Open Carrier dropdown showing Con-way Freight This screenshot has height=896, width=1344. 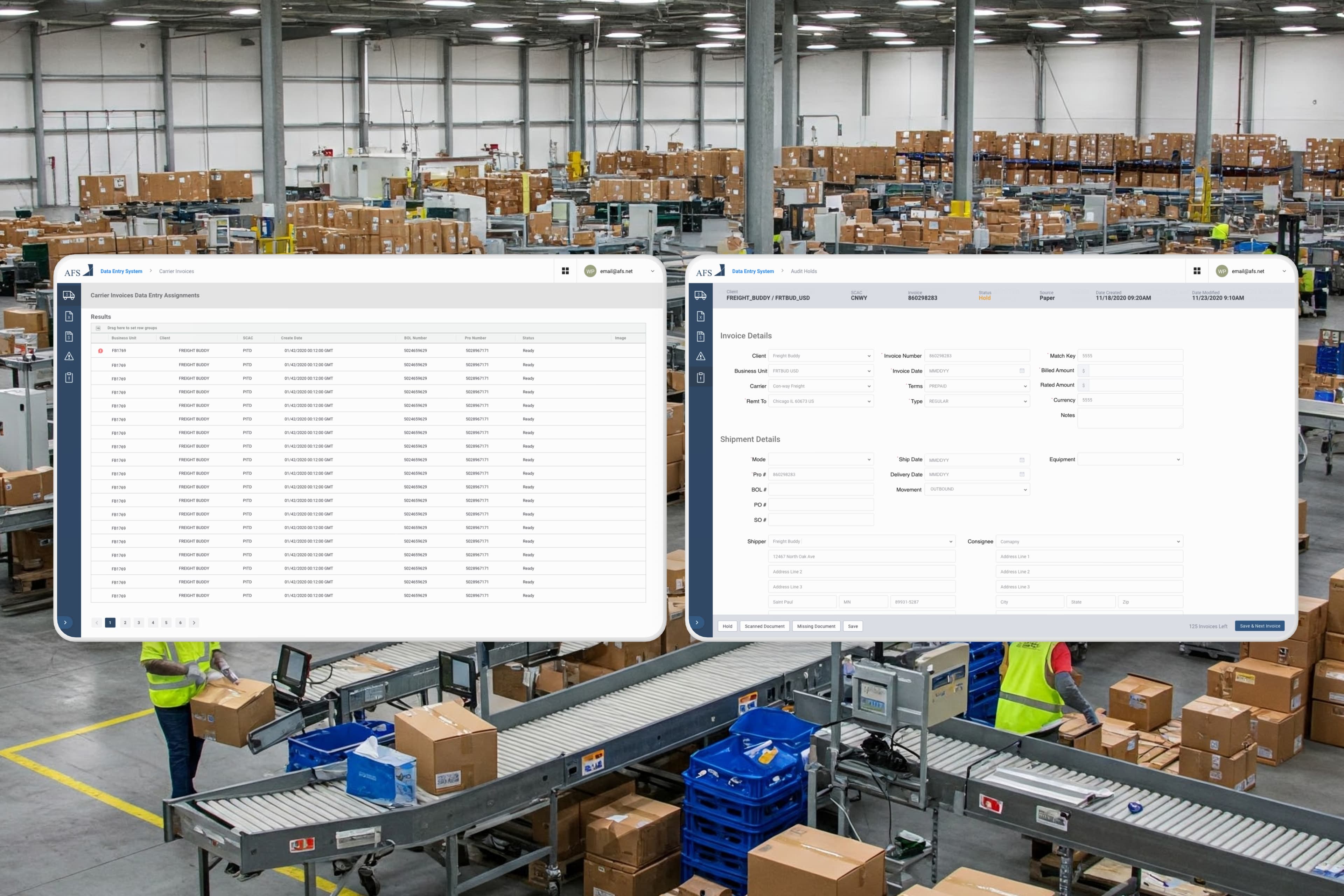(x=820, y=386)
